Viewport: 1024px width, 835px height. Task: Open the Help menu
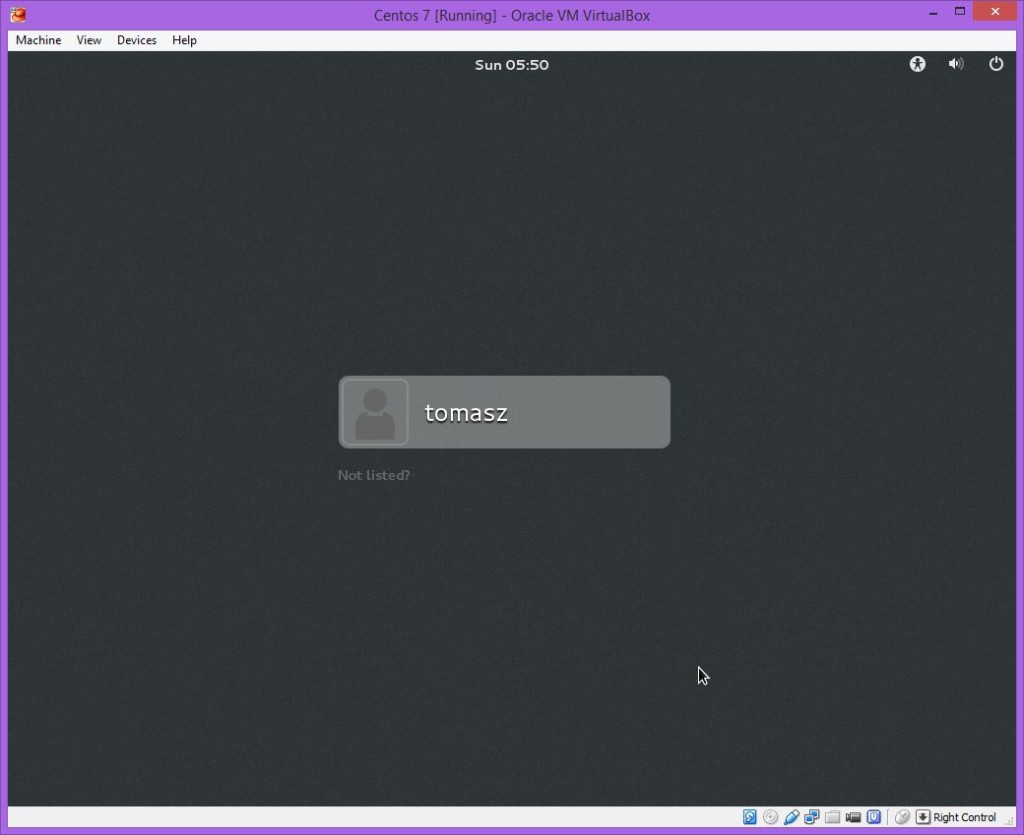click(x=184, y=40)
